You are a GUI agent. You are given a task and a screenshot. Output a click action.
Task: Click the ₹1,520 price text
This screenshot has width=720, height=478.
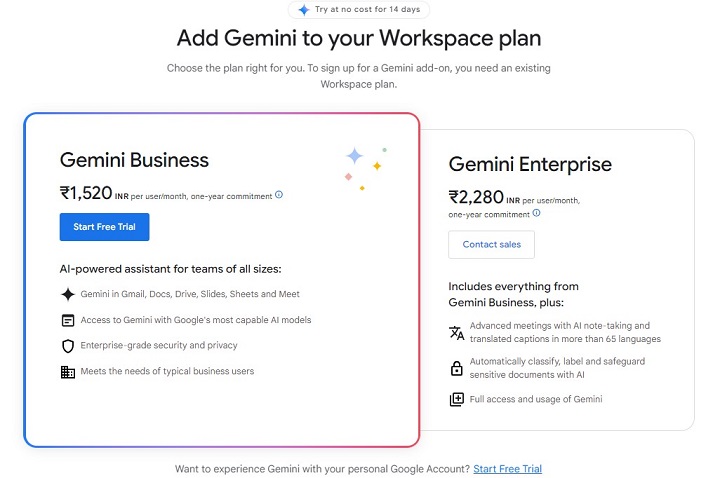(86, 193)
